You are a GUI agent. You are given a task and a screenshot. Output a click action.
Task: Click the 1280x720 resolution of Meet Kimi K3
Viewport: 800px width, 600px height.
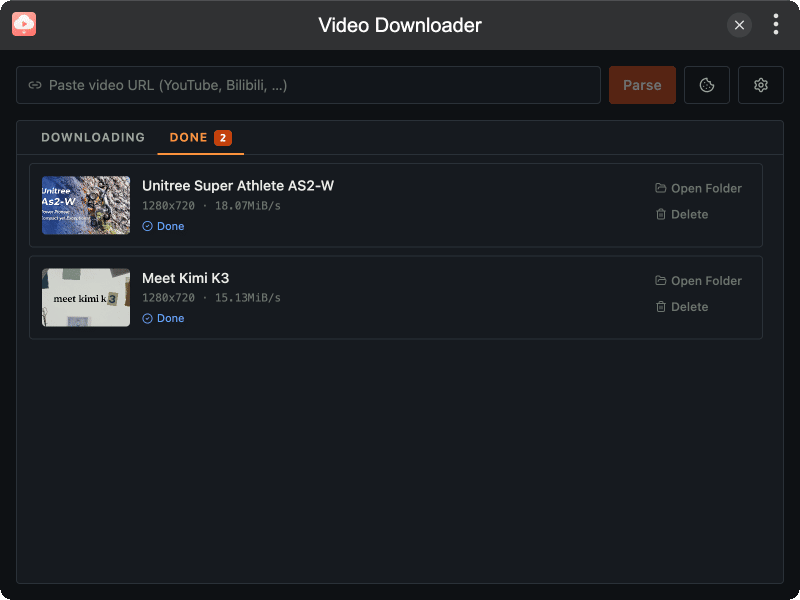pos(168,298)
